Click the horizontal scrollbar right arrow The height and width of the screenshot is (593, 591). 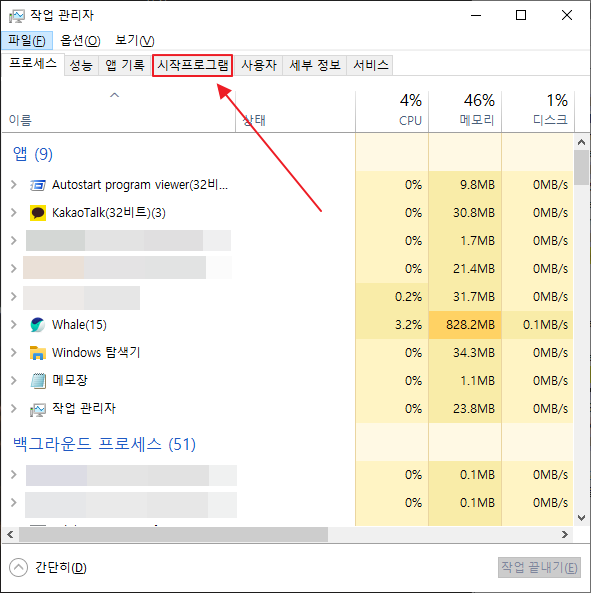point(565,535)
